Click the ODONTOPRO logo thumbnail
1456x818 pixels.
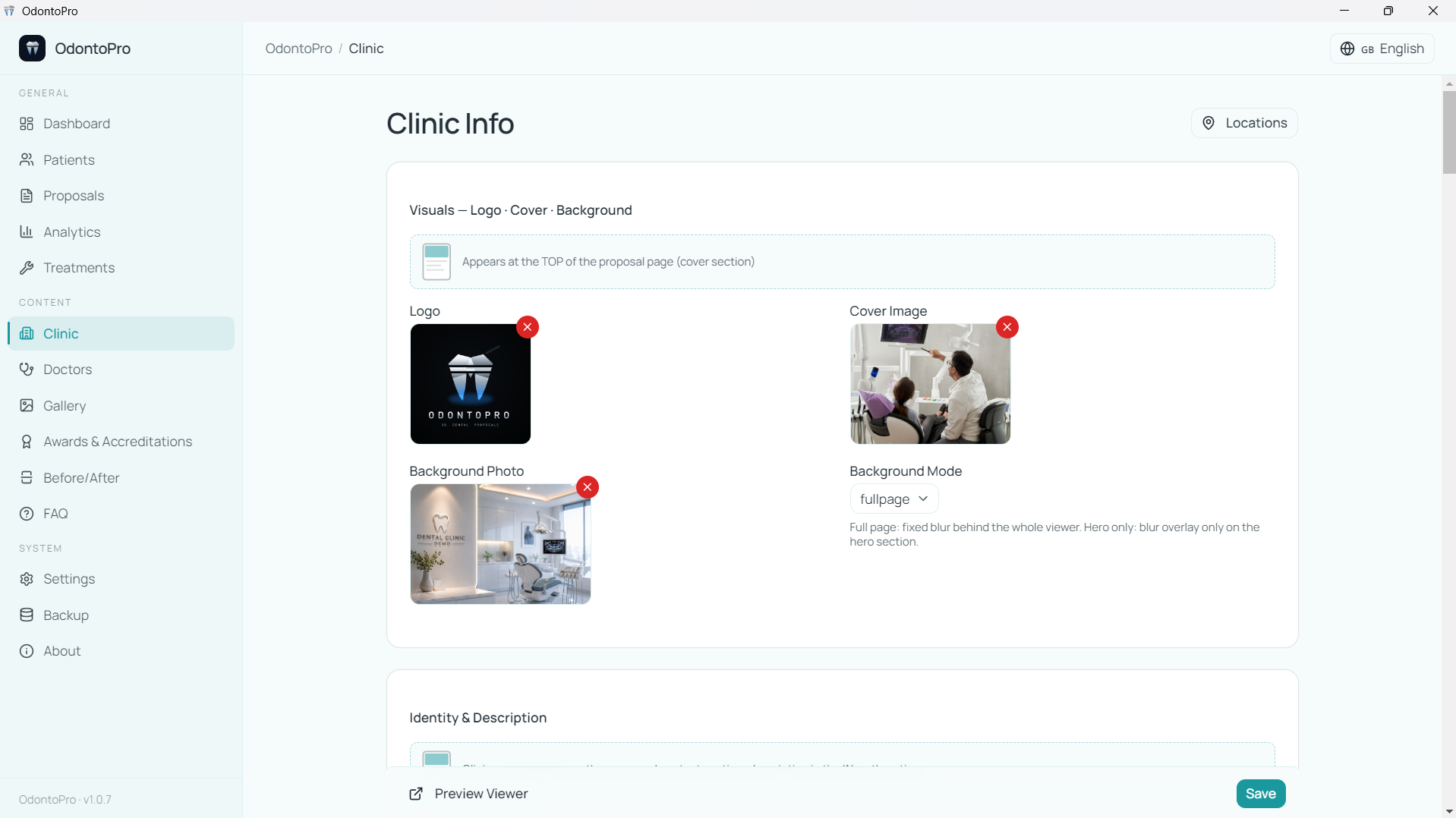(471, 384)
